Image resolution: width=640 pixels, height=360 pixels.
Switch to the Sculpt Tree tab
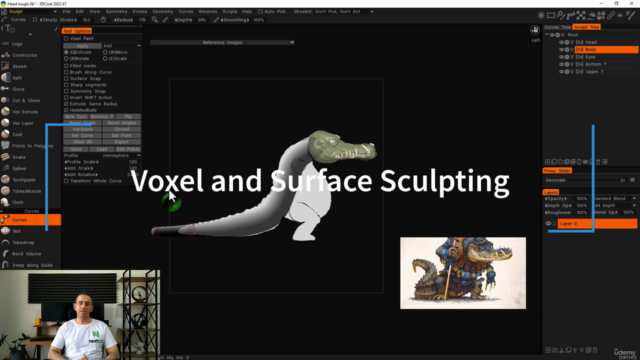coord(587,27)
